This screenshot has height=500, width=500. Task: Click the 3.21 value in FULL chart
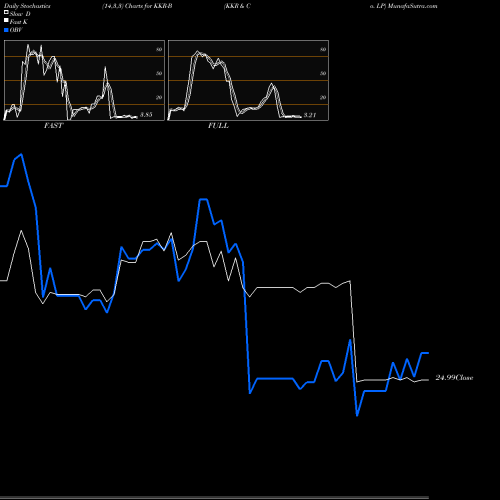[310, 115]
